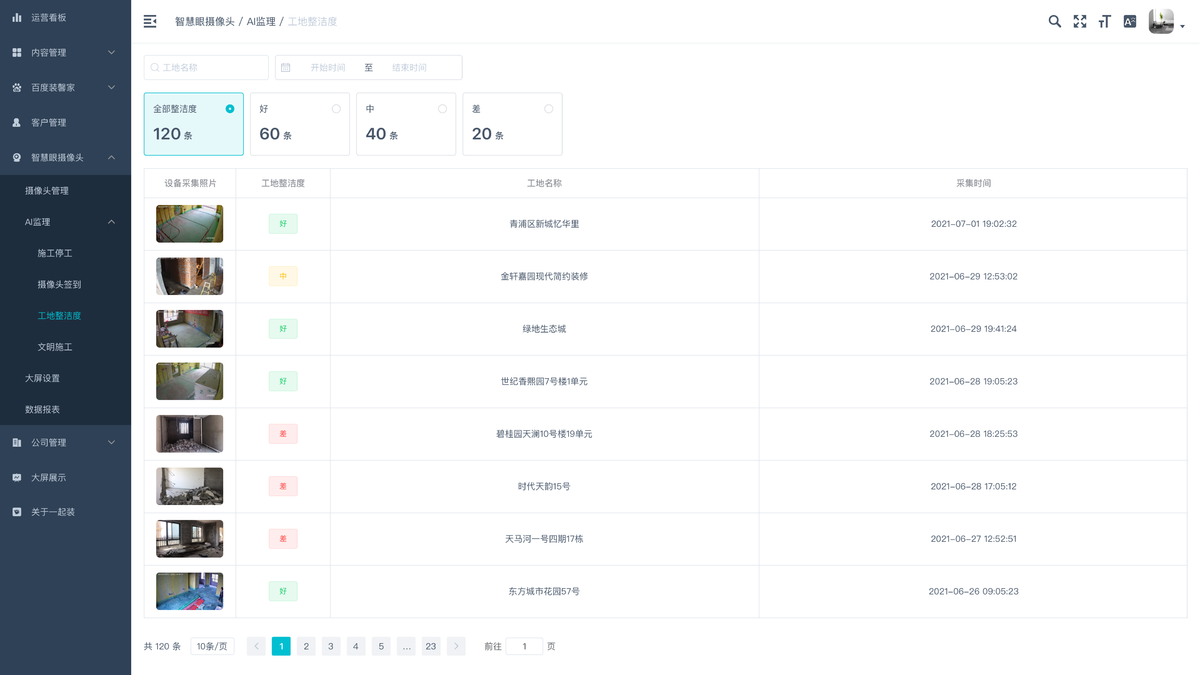
Task: Open 运营看板 from the sidebar
Action: pos(65,17)
